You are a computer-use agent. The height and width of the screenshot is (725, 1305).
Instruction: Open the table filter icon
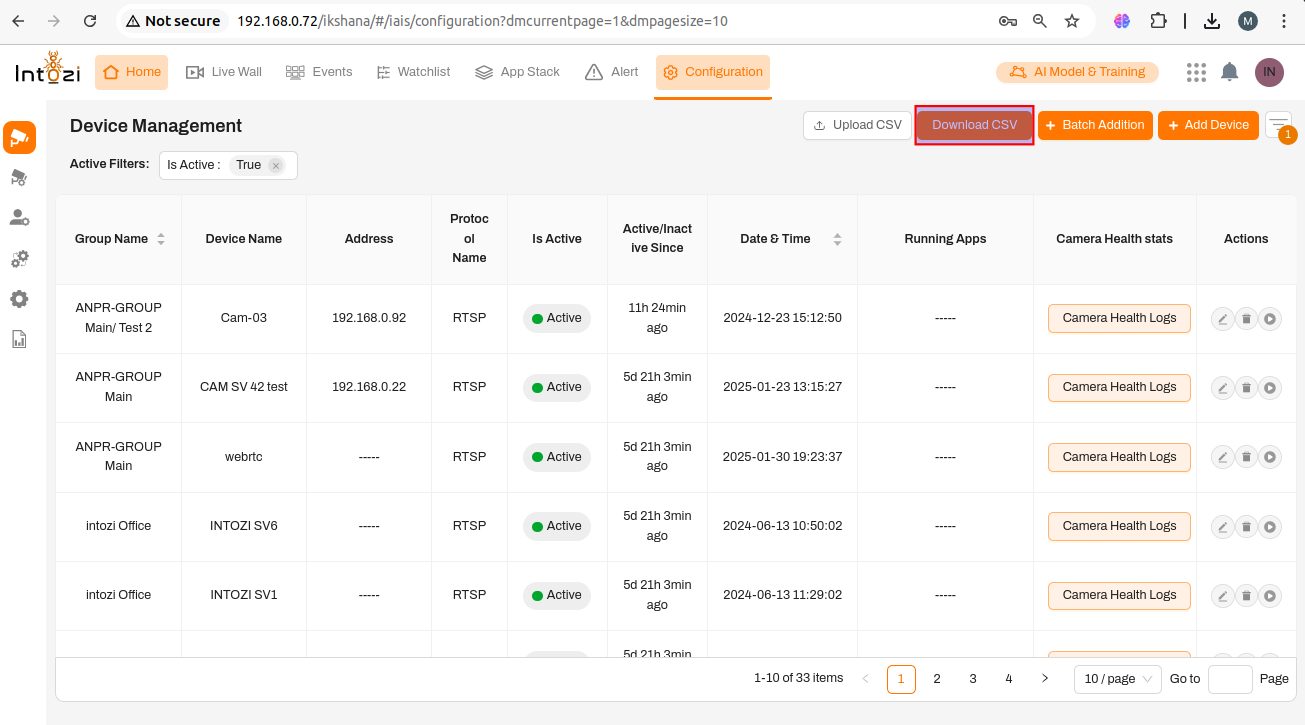tap(1278, 124)
